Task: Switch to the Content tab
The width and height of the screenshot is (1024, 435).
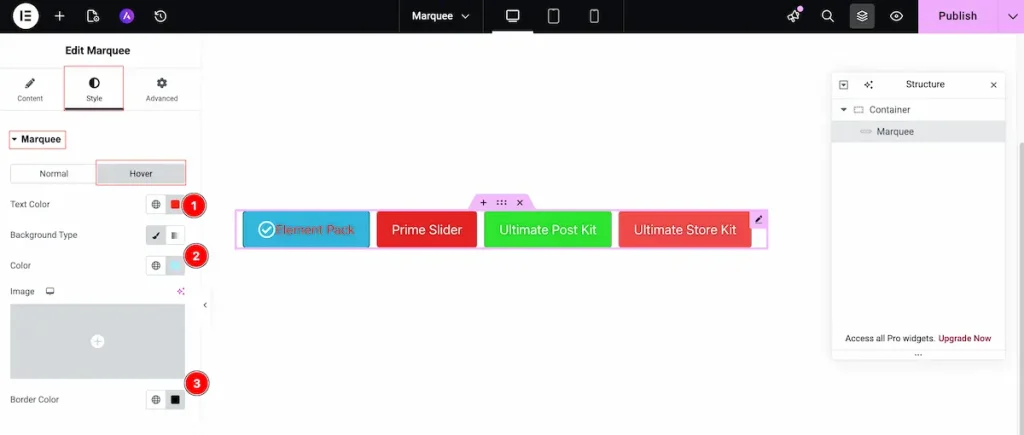Action: tap(30, 89)
